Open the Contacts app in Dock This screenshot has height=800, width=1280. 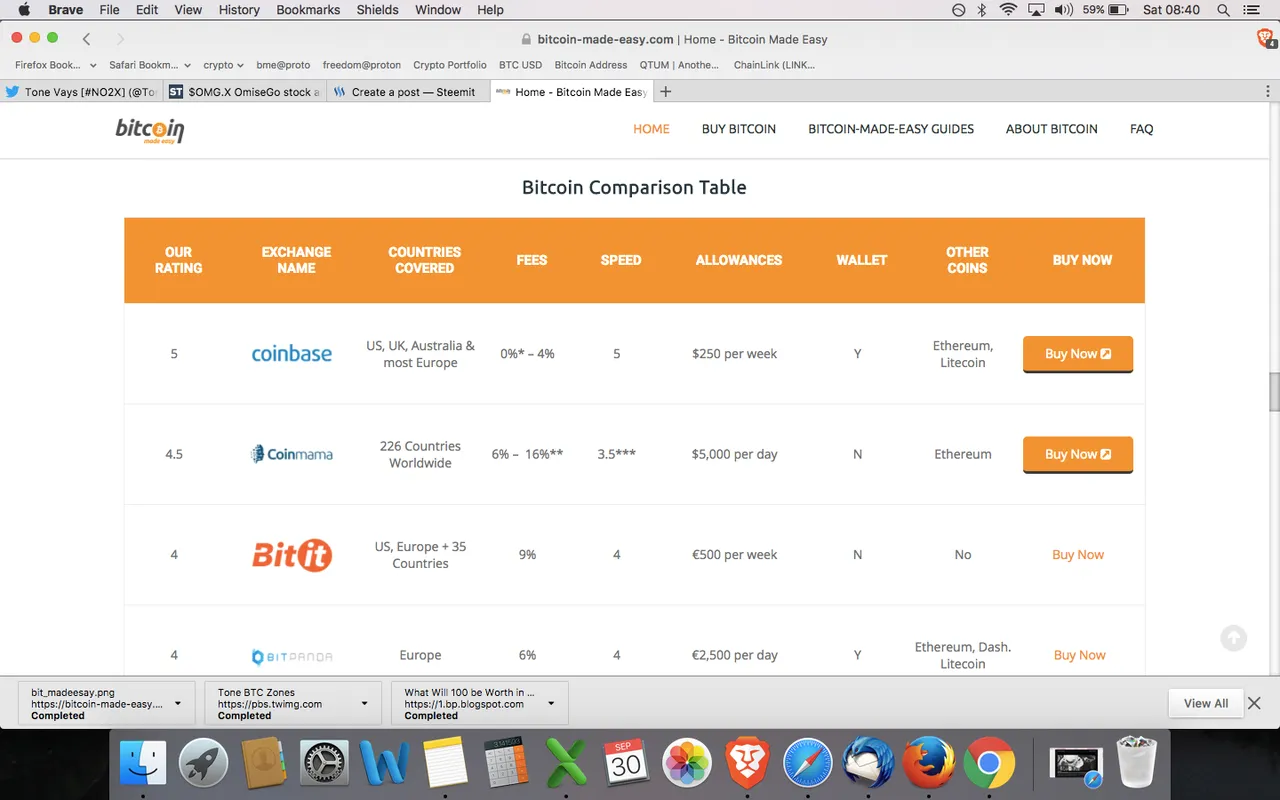click(264, 764)
